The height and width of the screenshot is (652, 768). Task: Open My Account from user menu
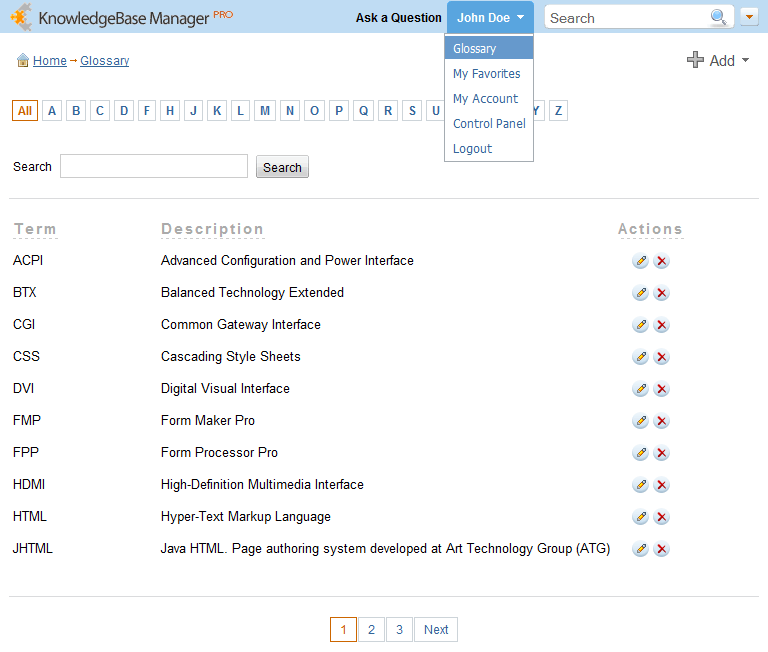pyautogui.click(x=485, y=98)
